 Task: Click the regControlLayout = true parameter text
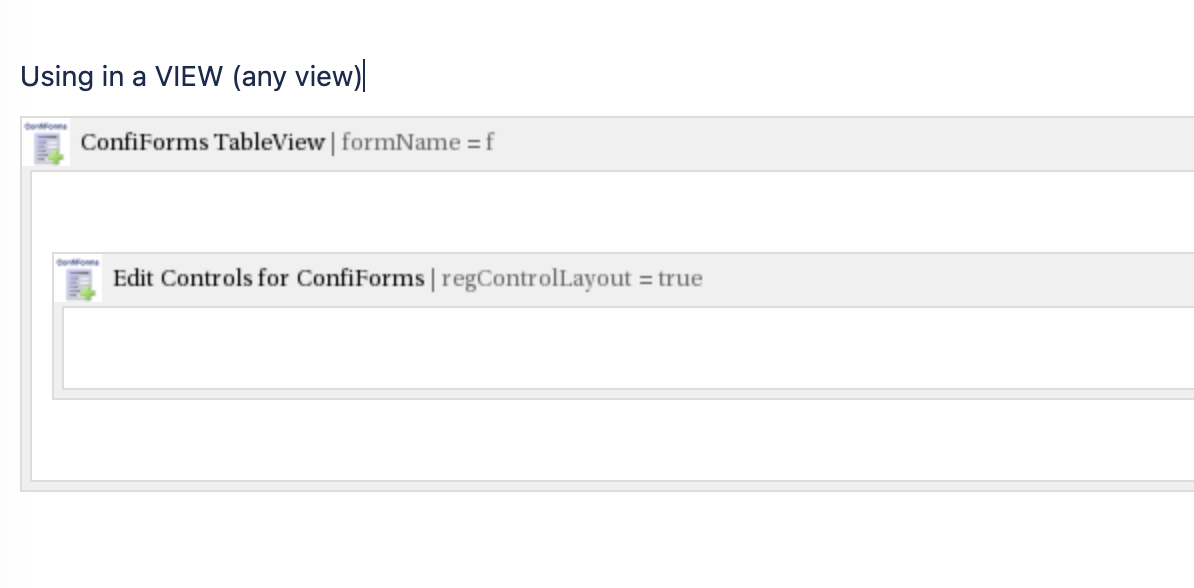[573, 279]
